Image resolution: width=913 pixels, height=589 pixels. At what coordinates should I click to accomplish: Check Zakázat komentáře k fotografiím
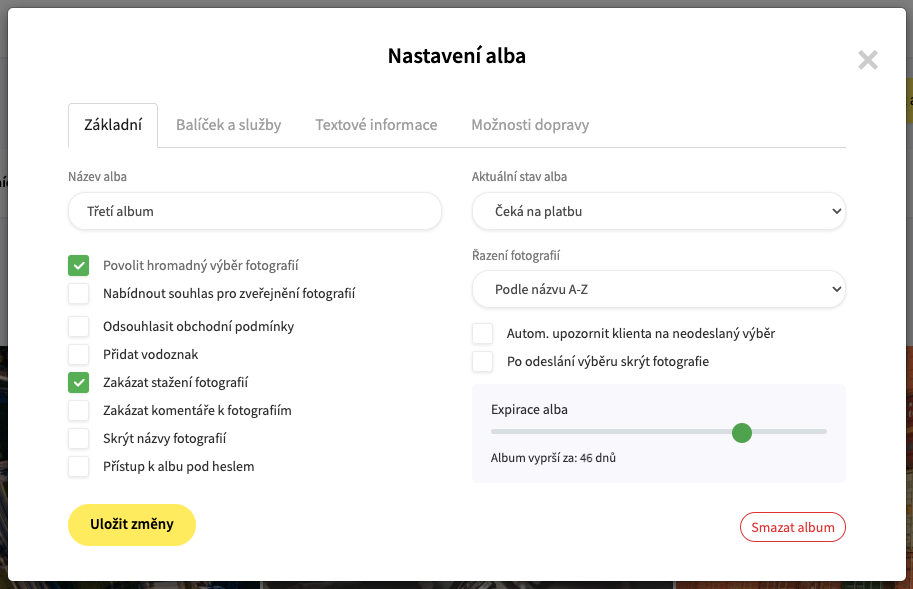tap(79, 410)
